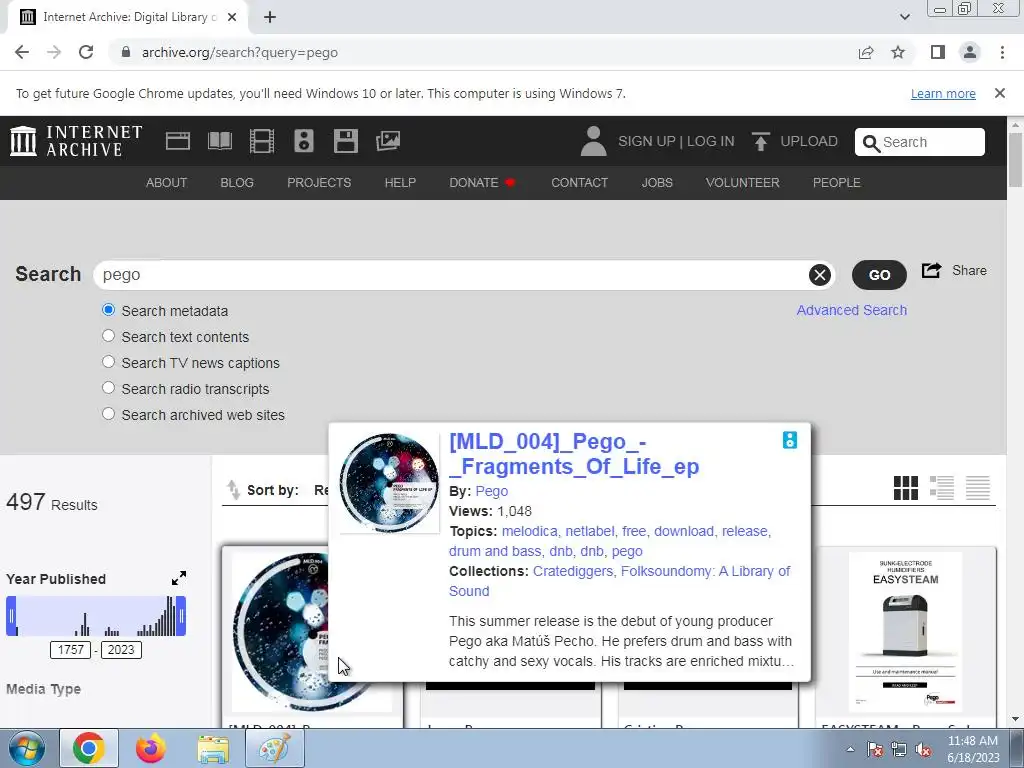
Task: Open the BLOG menu item
Action: click(x=237, y=183)
